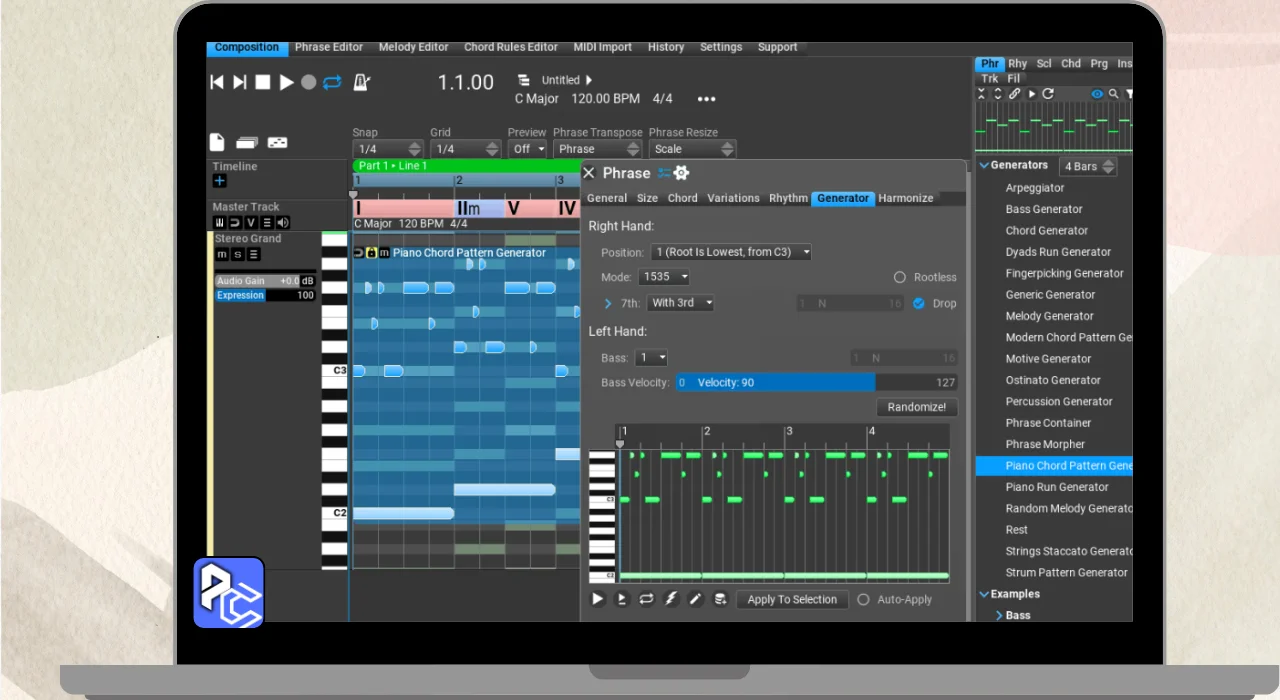This screenshot has width=1280, height=700.
Task: Switch to the Chord Rules Editor tab
Action: [510, 47]
